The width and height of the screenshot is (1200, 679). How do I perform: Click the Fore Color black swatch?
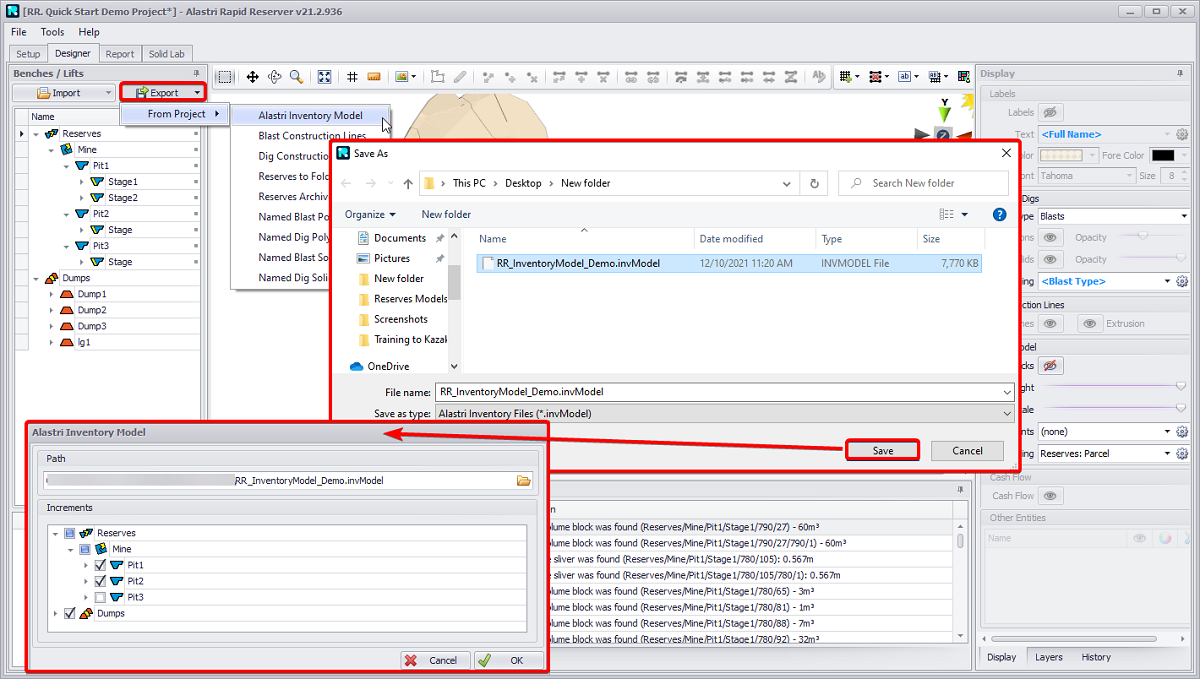pyautogui.click(x=1162, y=155)
